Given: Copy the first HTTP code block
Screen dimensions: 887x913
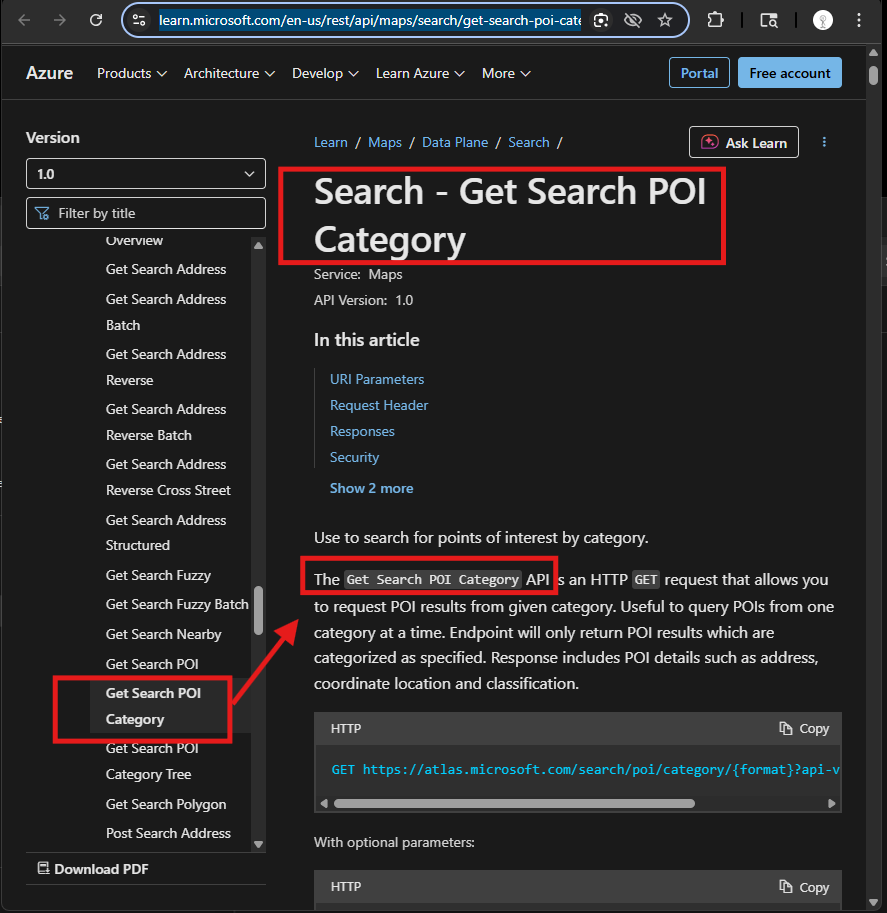Looking at the screenshot, I should click(x=804, y=728).
